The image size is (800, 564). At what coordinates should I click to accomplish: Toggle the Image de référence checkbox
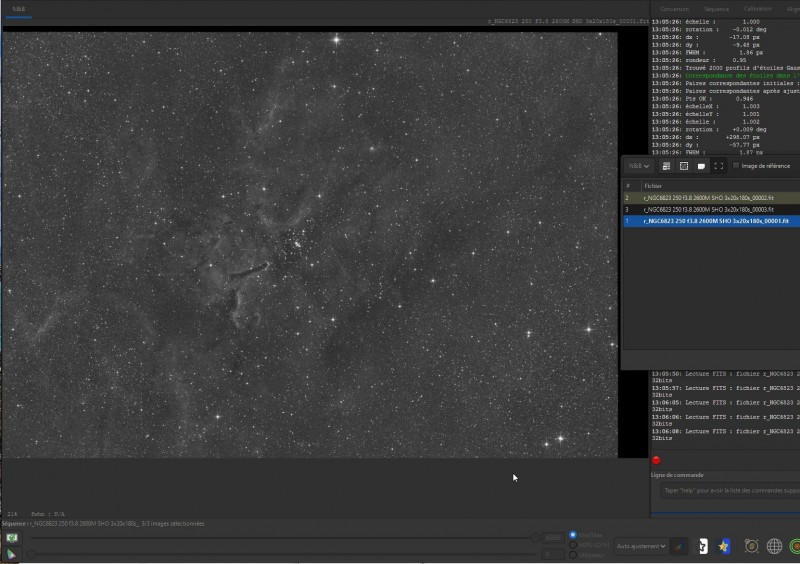pyautogui.click(x=736, y=165)
